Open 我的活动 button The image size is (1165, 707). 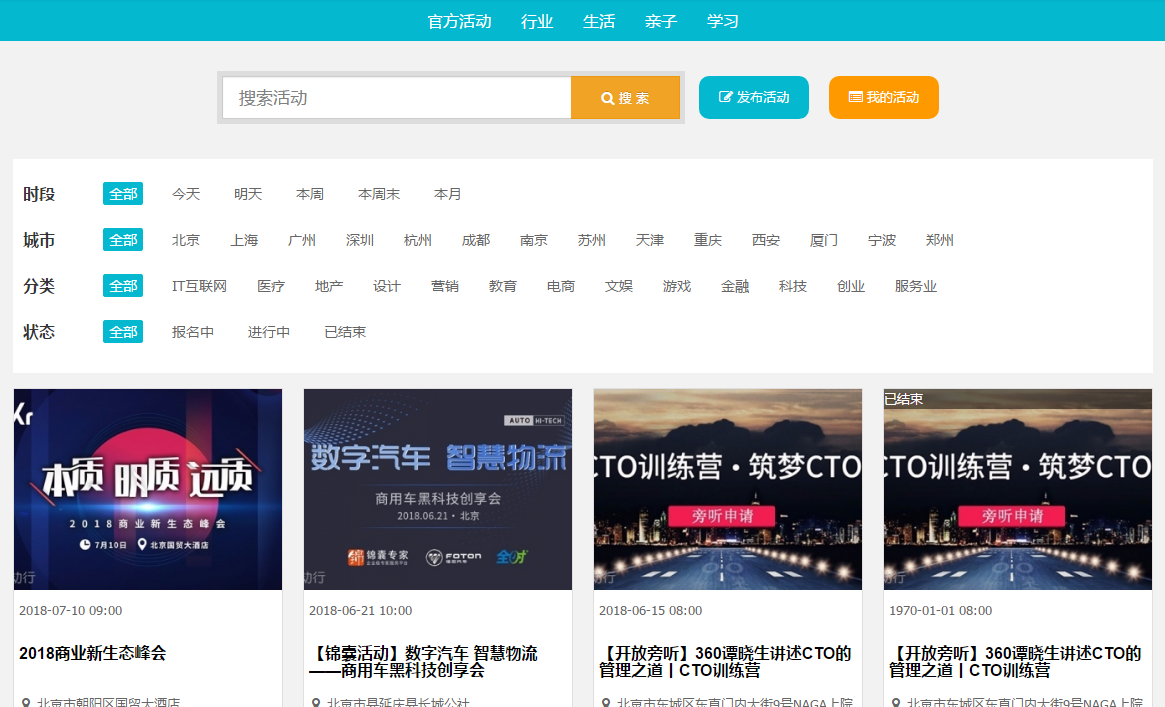pyautogui.click(x=883, y=97)
